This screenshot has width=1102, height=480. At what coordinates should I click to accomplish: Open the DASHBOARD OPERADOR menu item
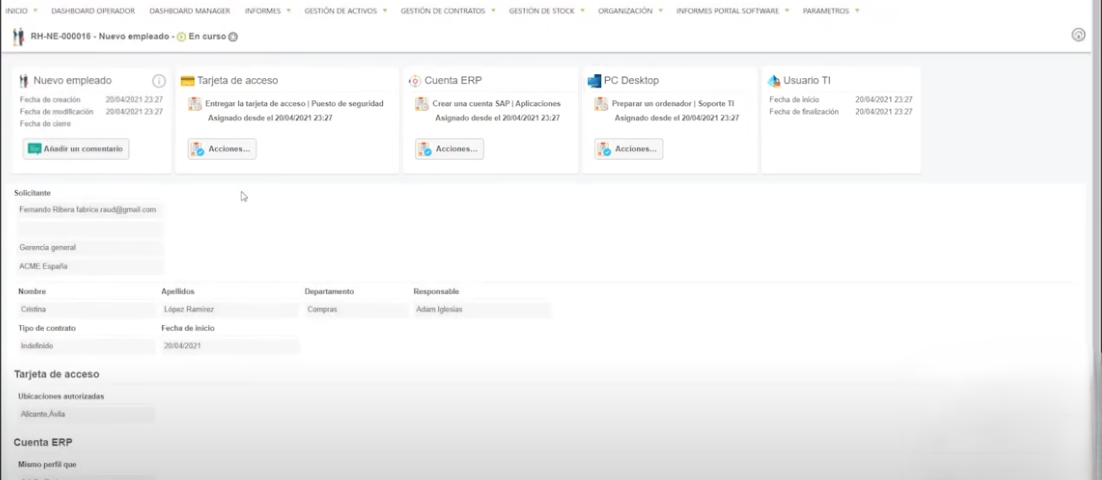click(93, 11)
